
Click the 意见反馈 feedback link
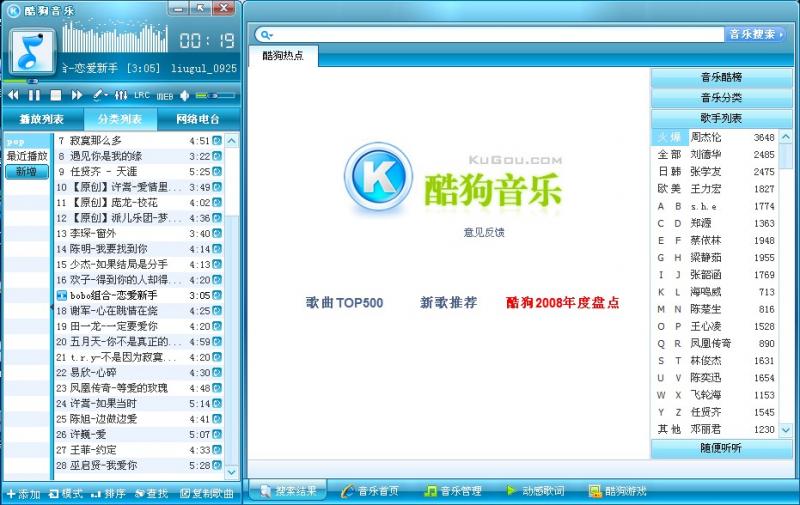(x=484, y=232)
